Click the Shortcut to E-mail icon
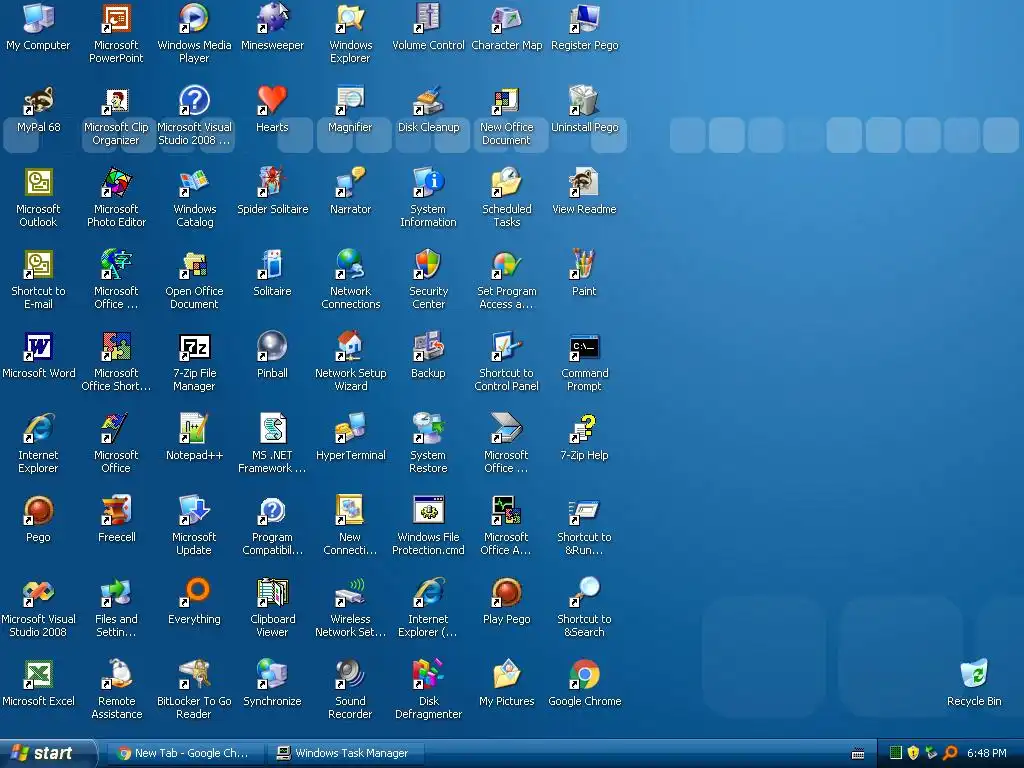The height and width of the screenshot is (768, 1024). (38, 264)
